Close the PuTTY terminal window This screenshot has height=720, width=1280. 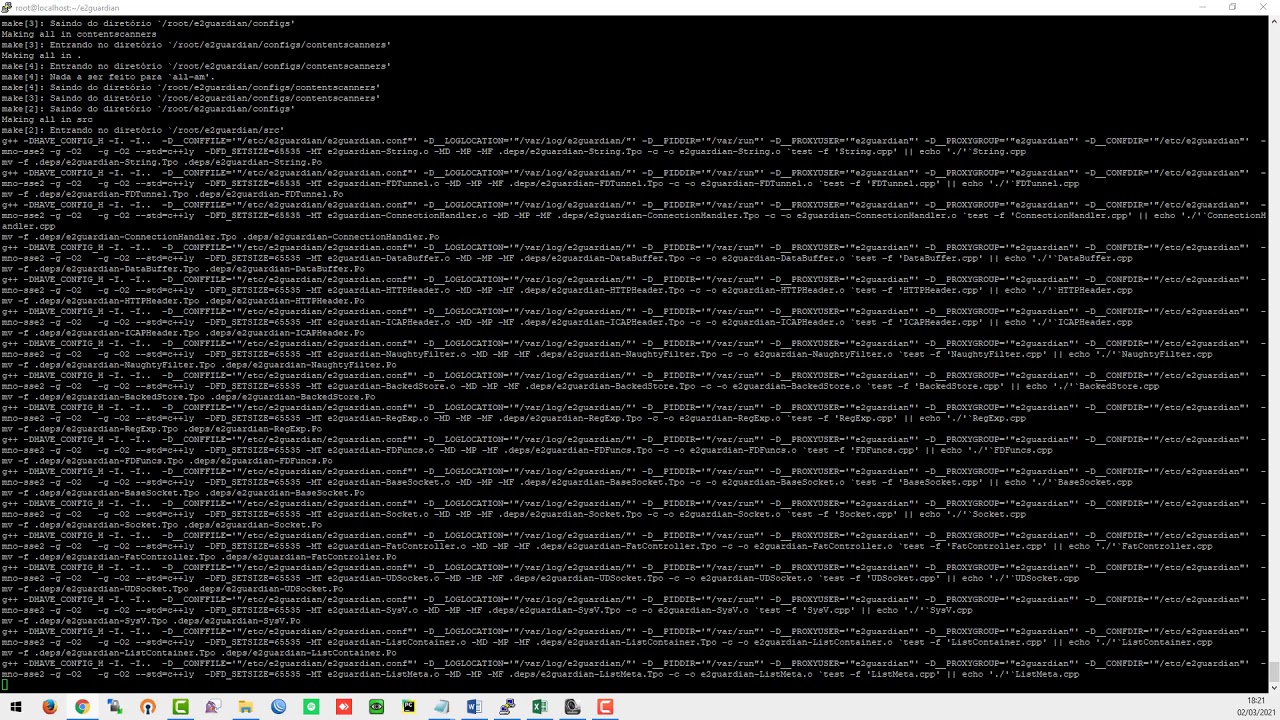coord(1264,7)
